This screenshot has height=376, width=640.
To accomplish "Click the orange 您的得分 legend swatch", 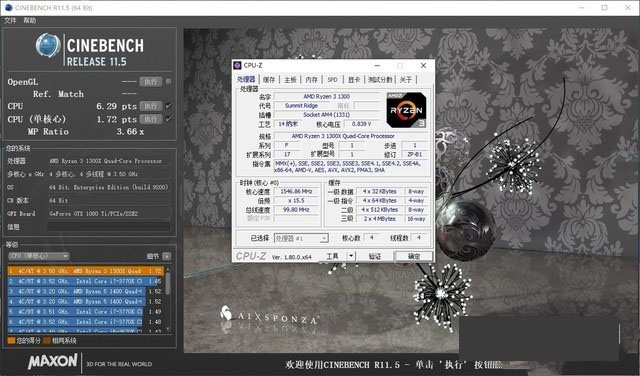I will click(11, 340).
